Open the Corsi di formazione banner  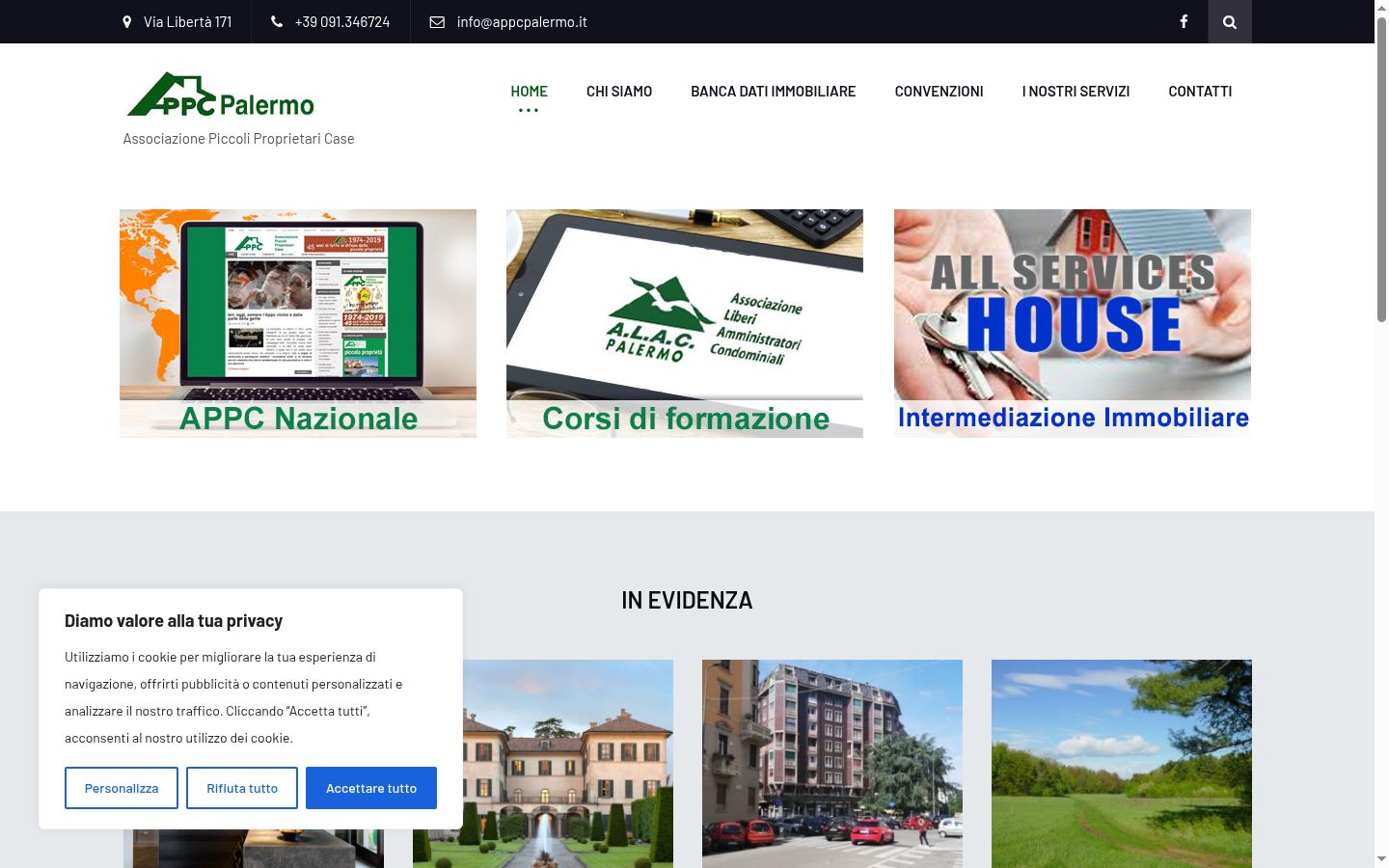point(685,323)
